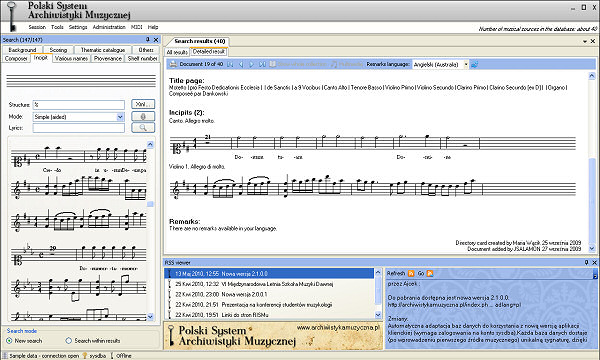Image resolution: width=600 pixels, height=360 pixels.
Task: Go to first document in results
Action: pyautogui.click(x=230, y=64)
